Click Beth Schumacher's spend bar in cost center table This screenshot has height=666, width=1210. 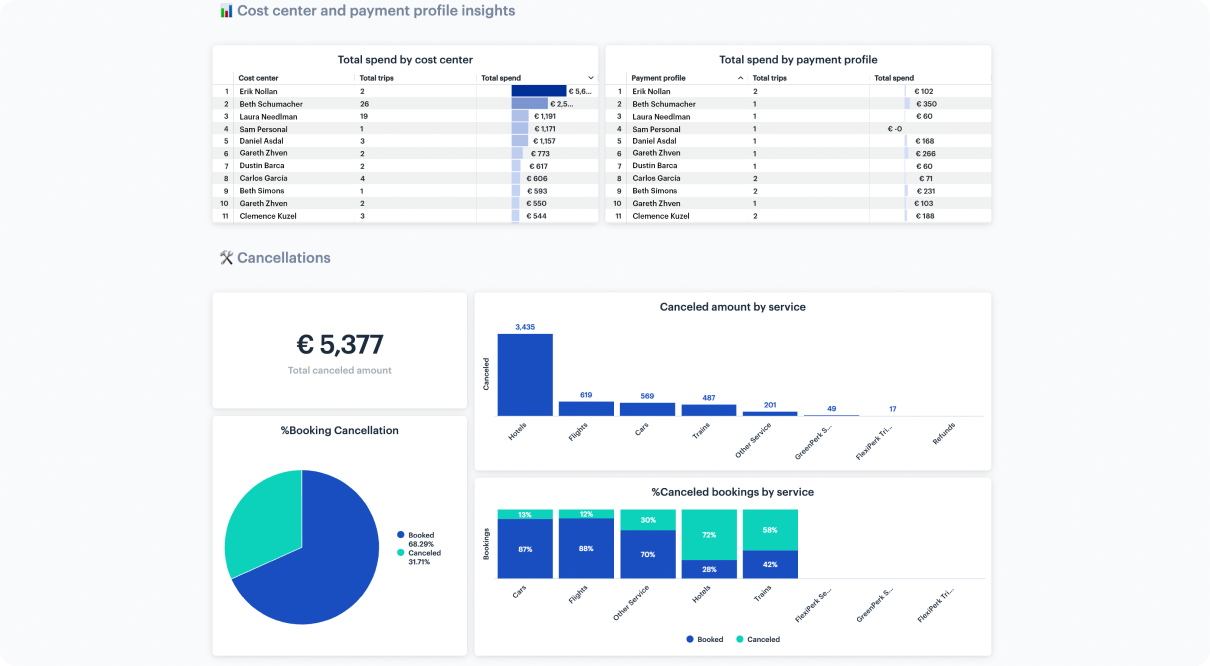point(529,104)
